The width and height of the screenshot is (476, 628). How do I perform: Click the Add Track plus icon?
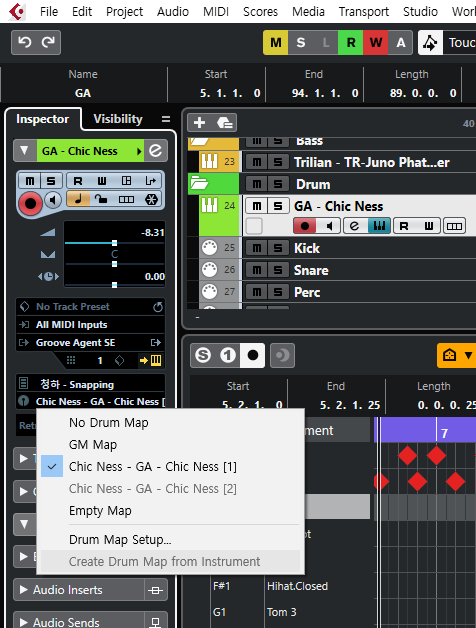click(x=200, y=123)
